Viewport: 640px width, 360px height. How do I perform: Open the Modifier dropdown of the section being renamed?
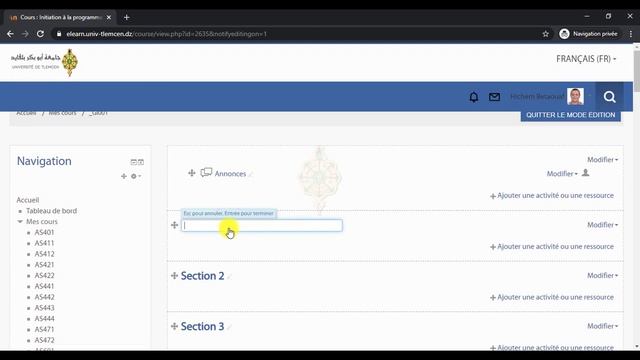coord(602,225)
